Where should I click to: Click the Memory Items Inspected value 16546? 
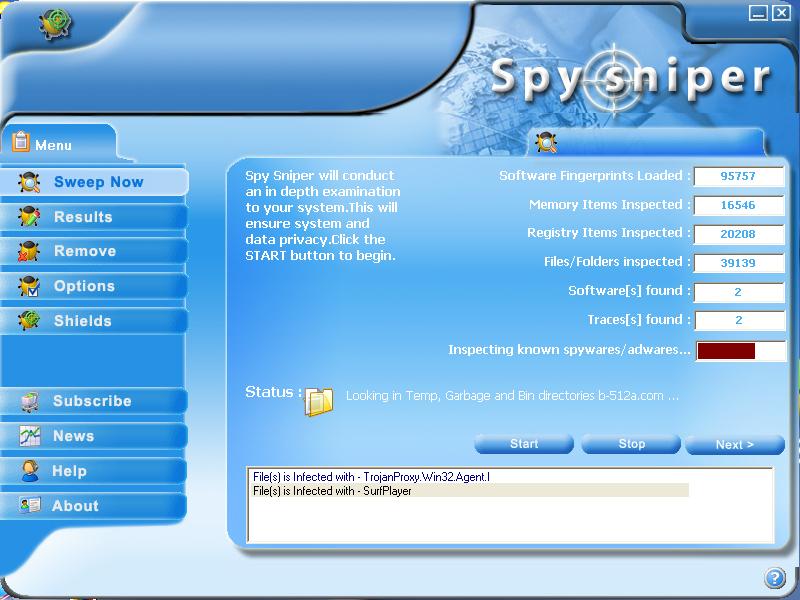coord(738,205)
